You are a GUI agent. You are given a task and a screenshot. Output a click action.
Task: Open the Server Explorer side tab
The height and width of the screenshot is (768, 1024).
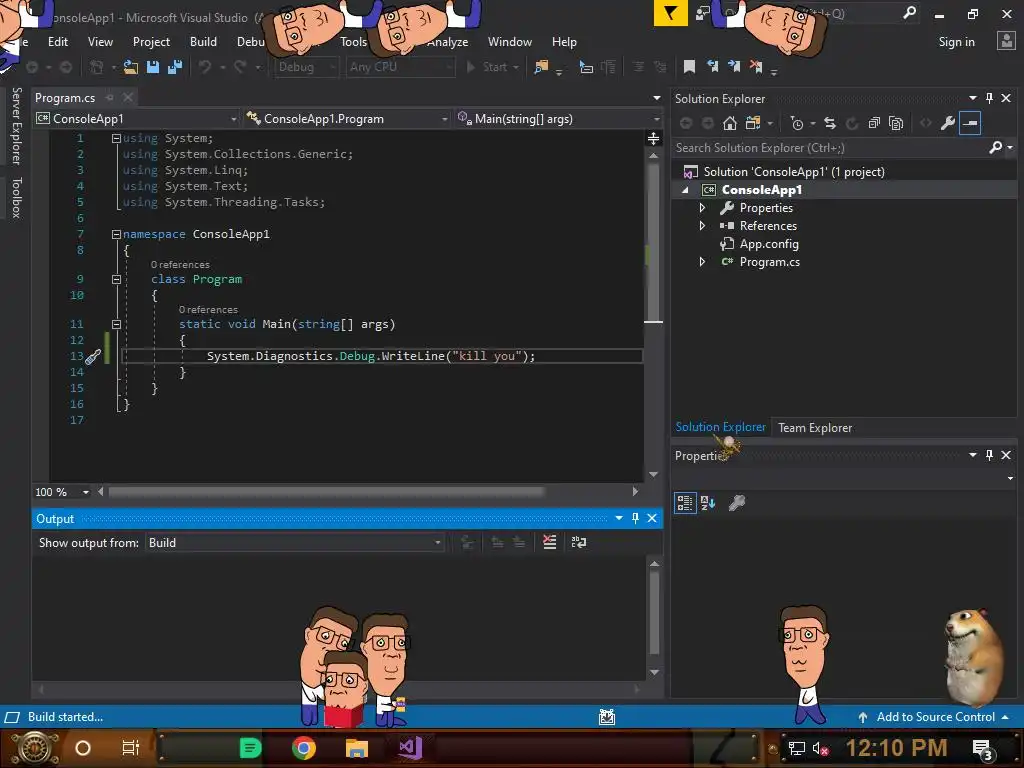[x=17, y=126]
